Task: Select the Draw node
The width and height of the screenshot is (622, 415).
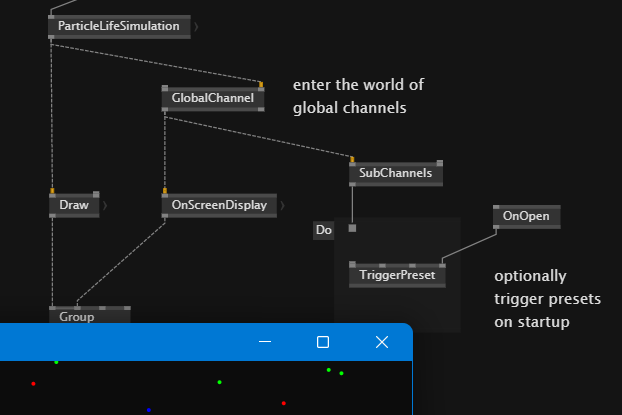Action: point(74,205)
